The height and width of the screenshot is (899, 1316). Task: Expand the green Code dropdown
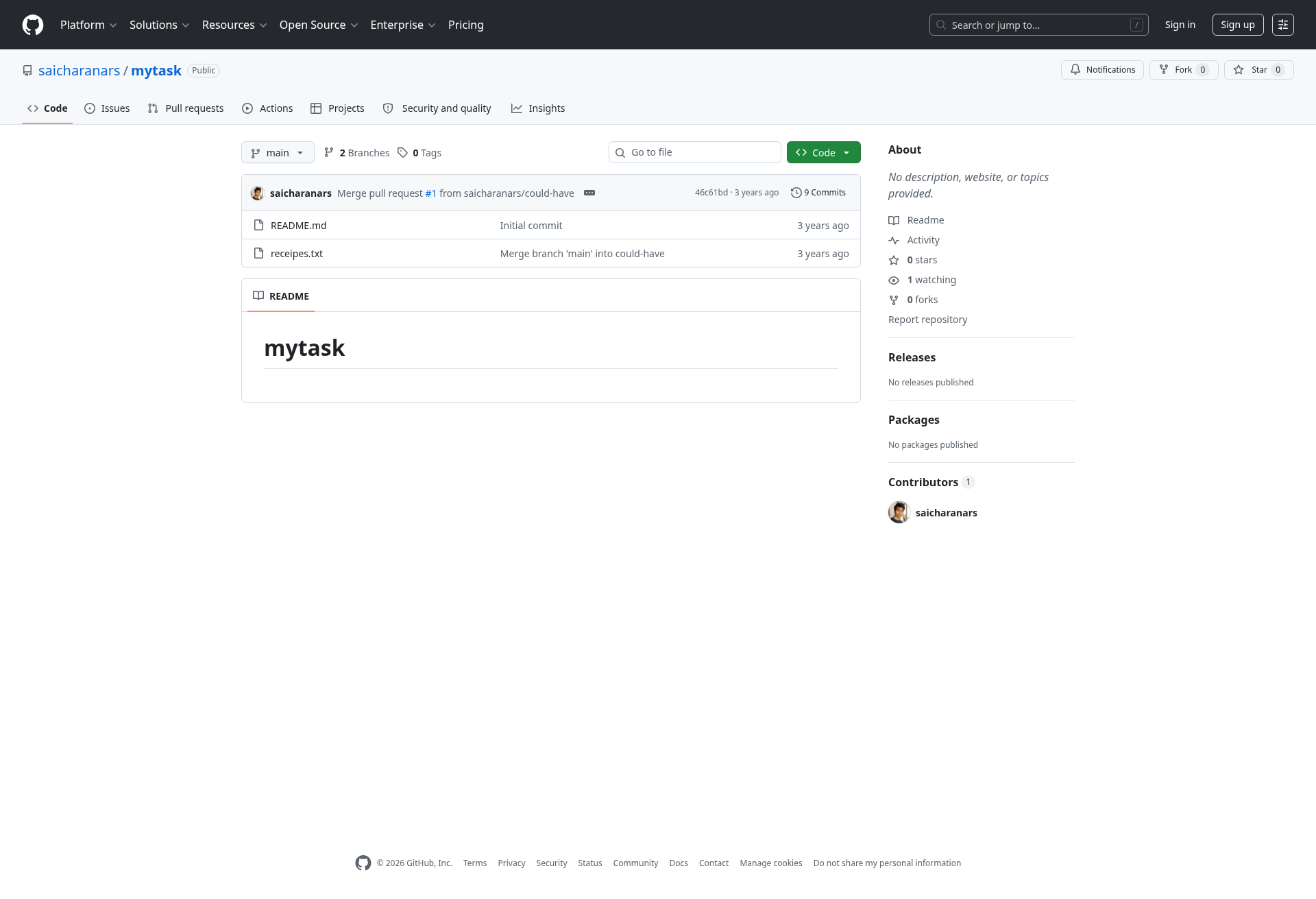click(x=823, y=152)
